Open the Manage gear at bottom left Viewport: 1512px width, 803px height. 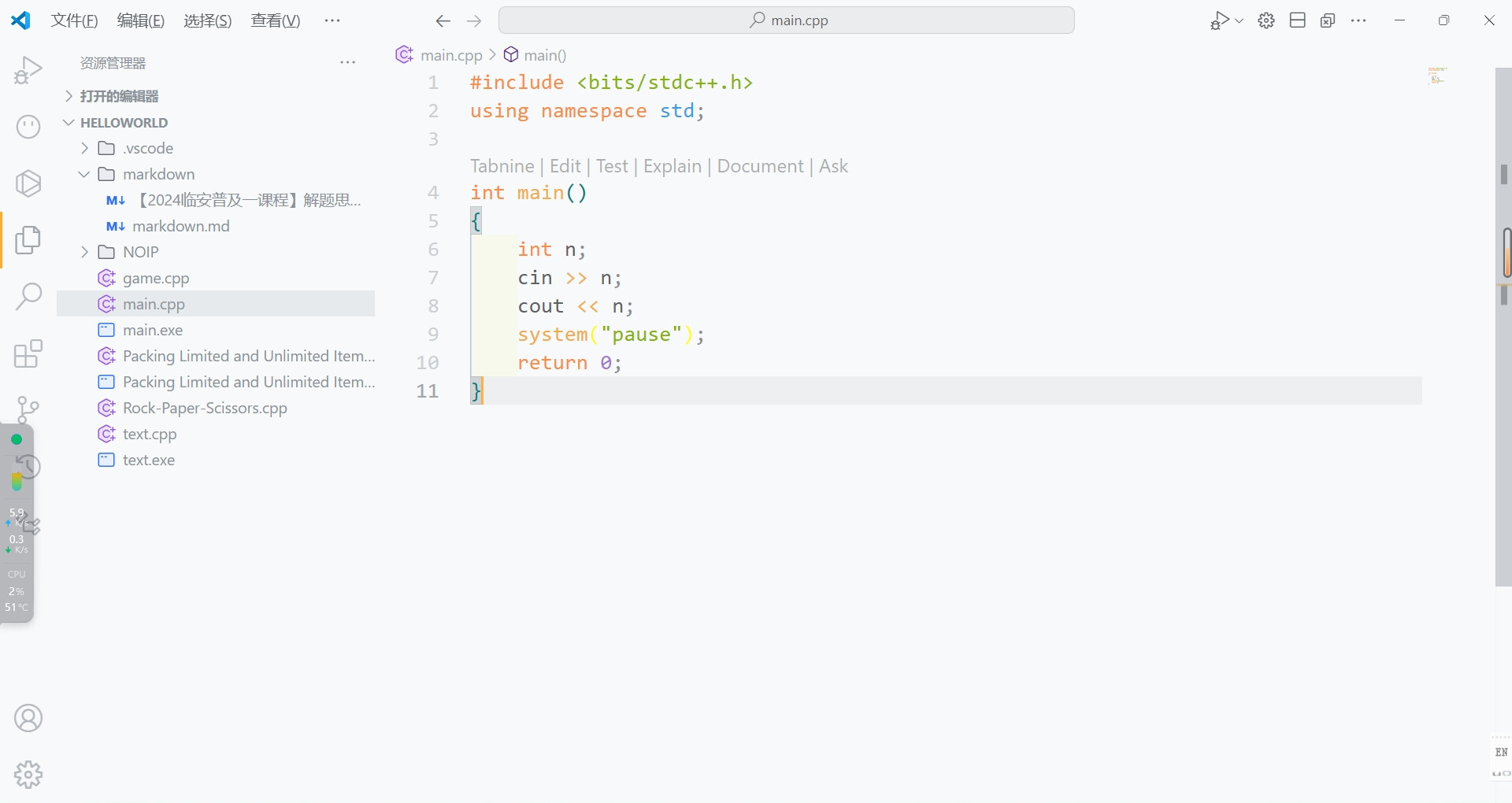[x=28, y=775]
